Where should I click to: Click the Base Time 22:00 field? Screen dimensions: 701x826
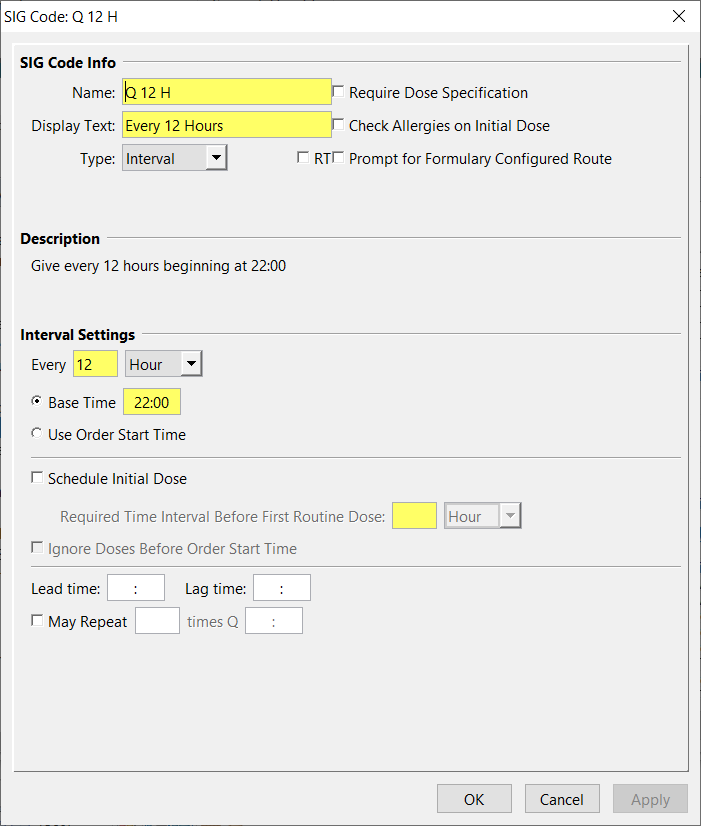[151, 402]
